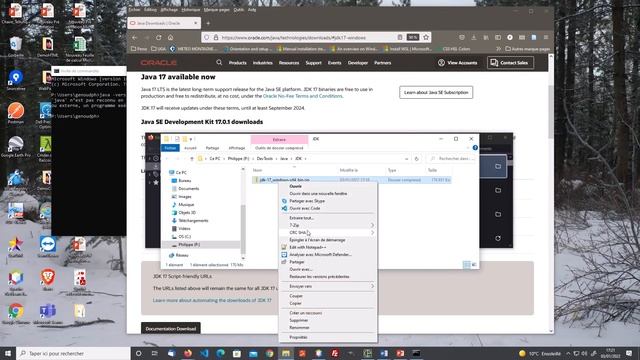Select 'Renommer' in the context menu
640x360 pixels.
coord(299,328)
